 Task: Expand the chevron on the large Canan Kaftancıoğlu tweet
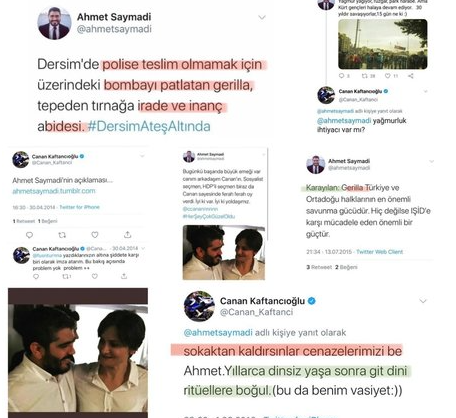pyautogui.click(x=423, y=301)
